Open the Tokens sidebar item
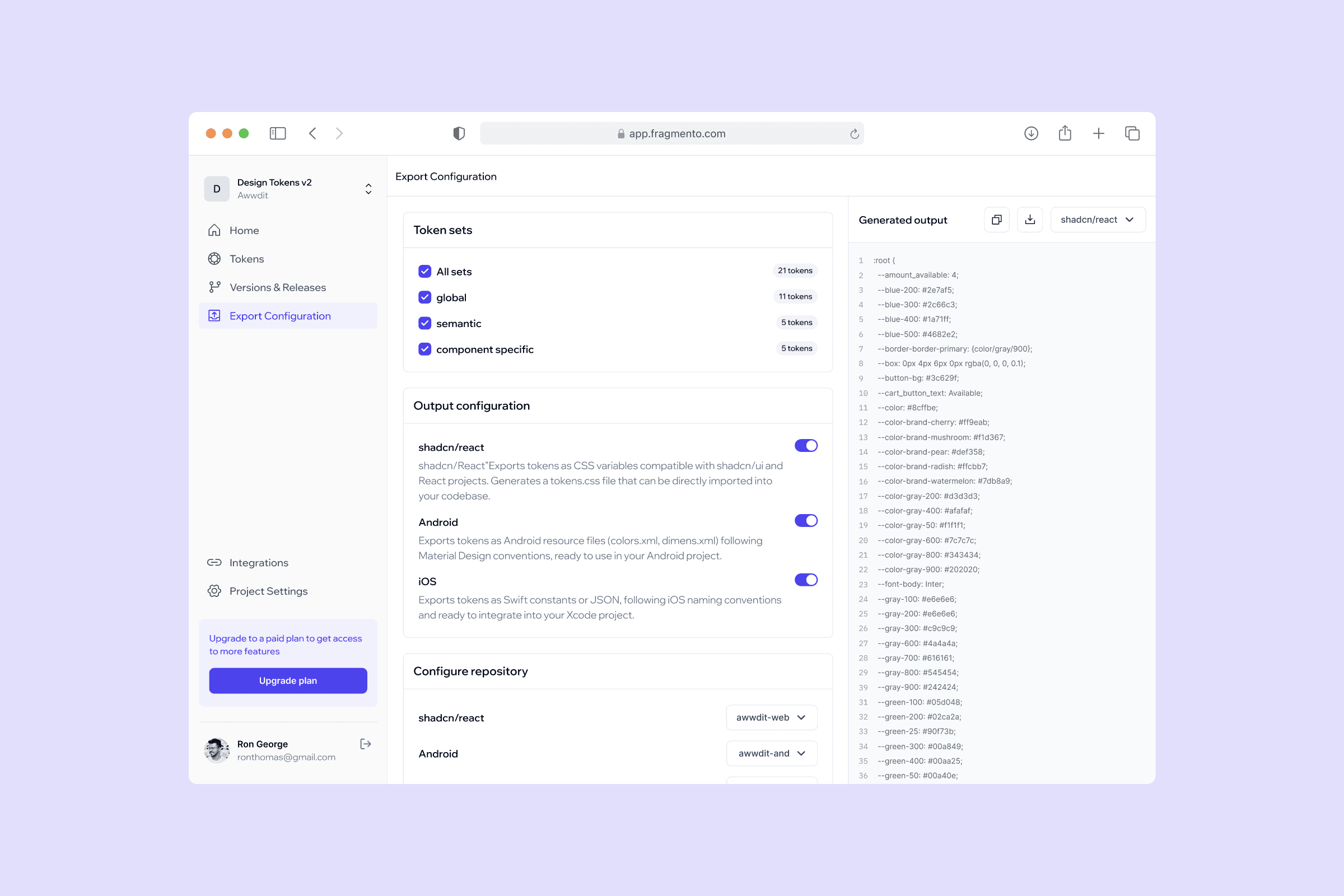The image size is (1344, 896). click(247, 259)
